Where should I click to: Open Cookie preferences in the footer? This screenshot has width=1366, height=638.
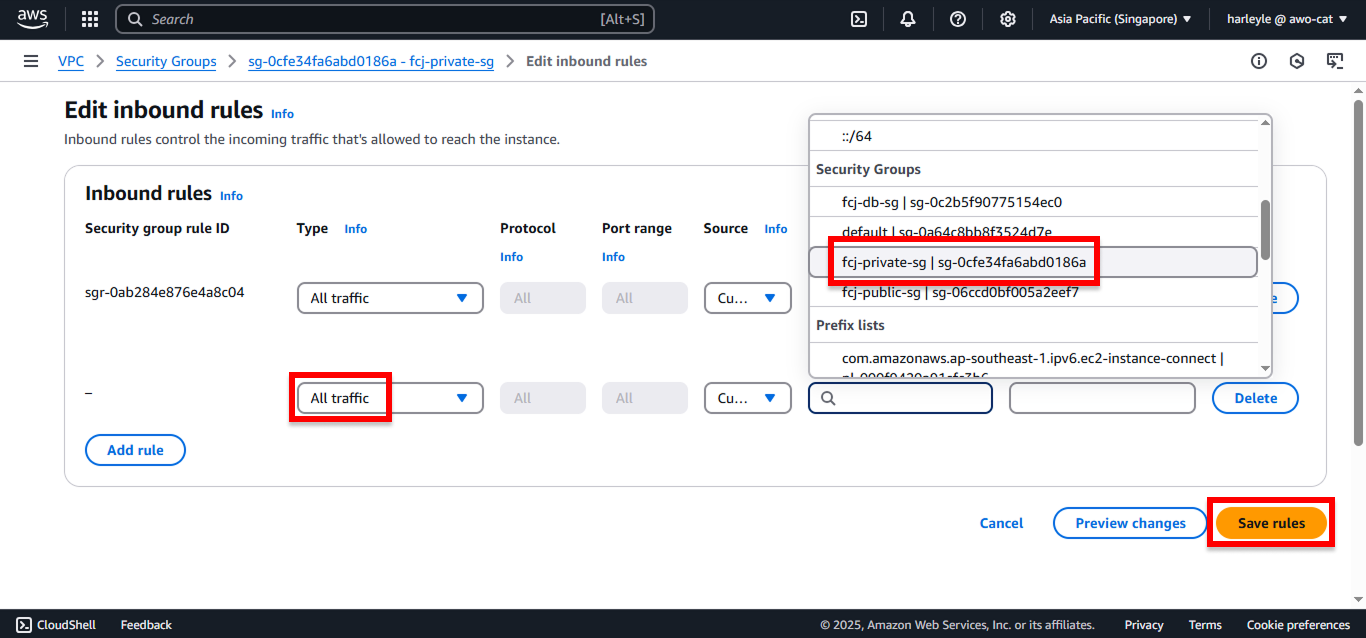coord(1298,625)
